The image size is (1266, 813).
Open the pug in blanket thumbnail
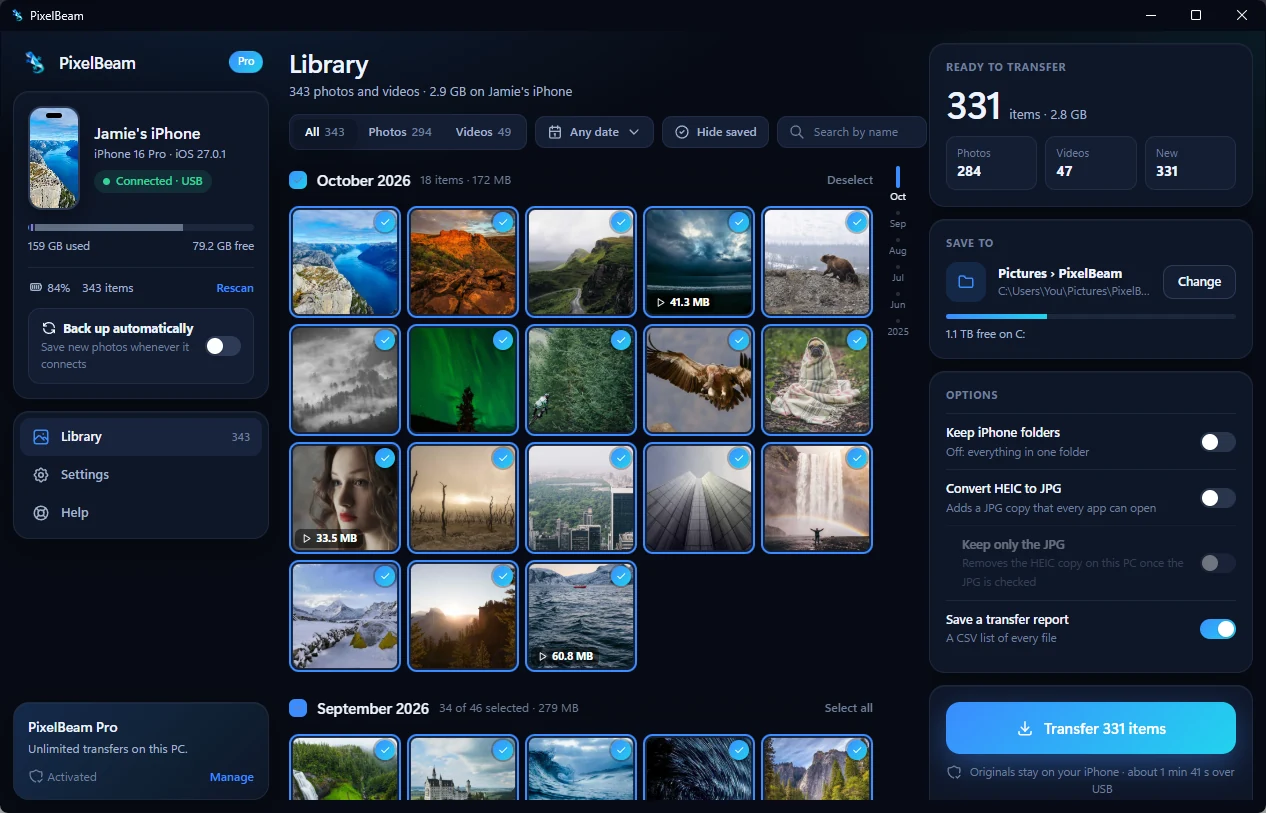coord(817,380)
